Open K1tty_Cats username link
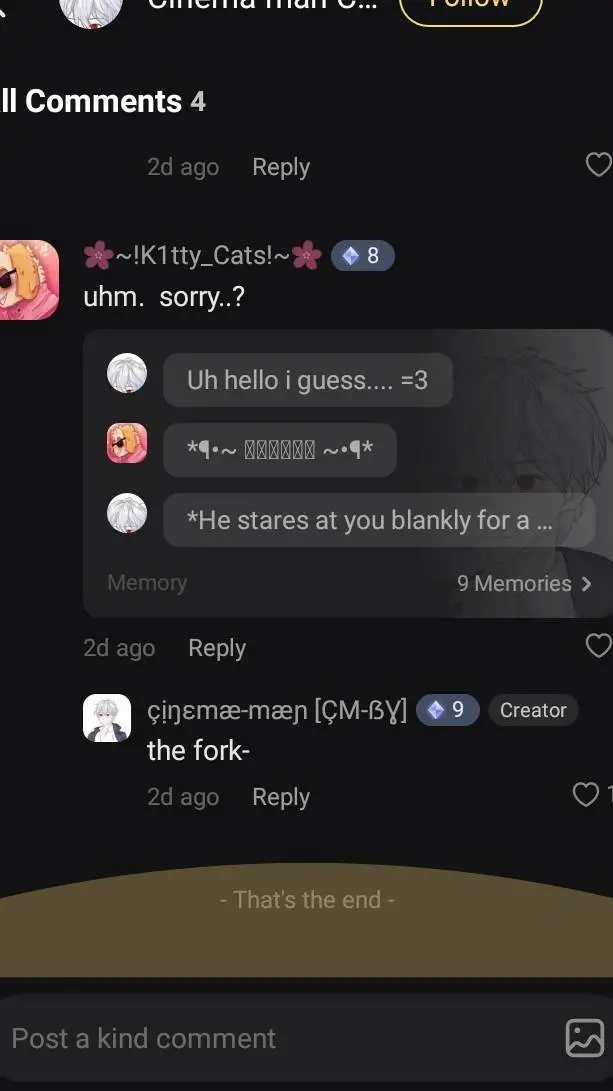 [x=202, y=255]
